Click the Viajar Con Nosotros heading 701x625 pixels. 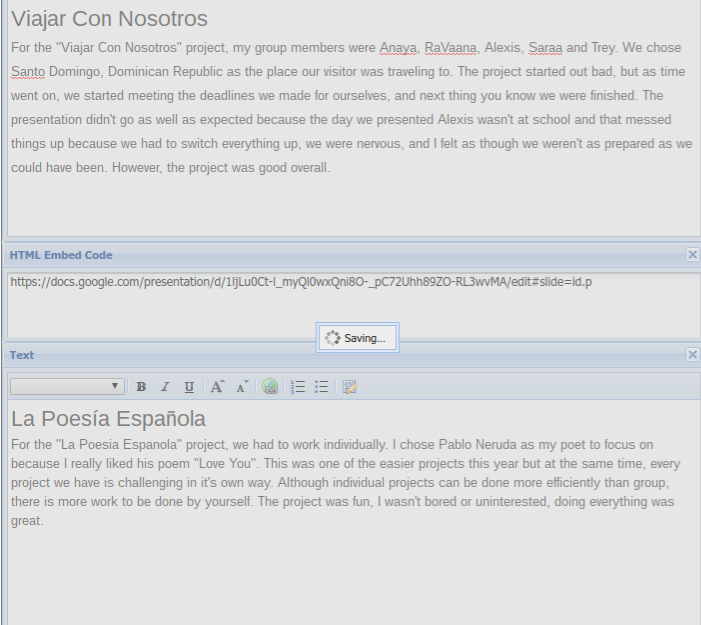click(109, 19)
